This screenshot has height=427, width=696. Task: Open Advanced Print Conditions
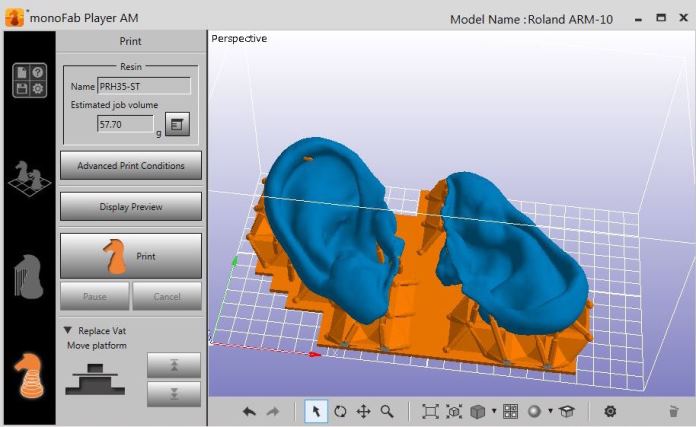(x=130, y=166)
